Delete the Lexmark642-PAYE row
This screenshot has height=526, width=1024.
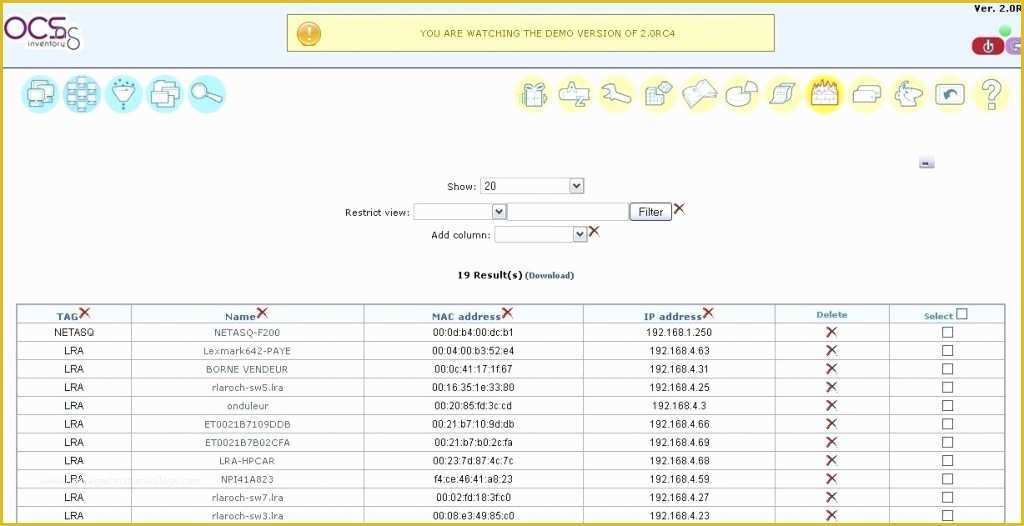831,350
